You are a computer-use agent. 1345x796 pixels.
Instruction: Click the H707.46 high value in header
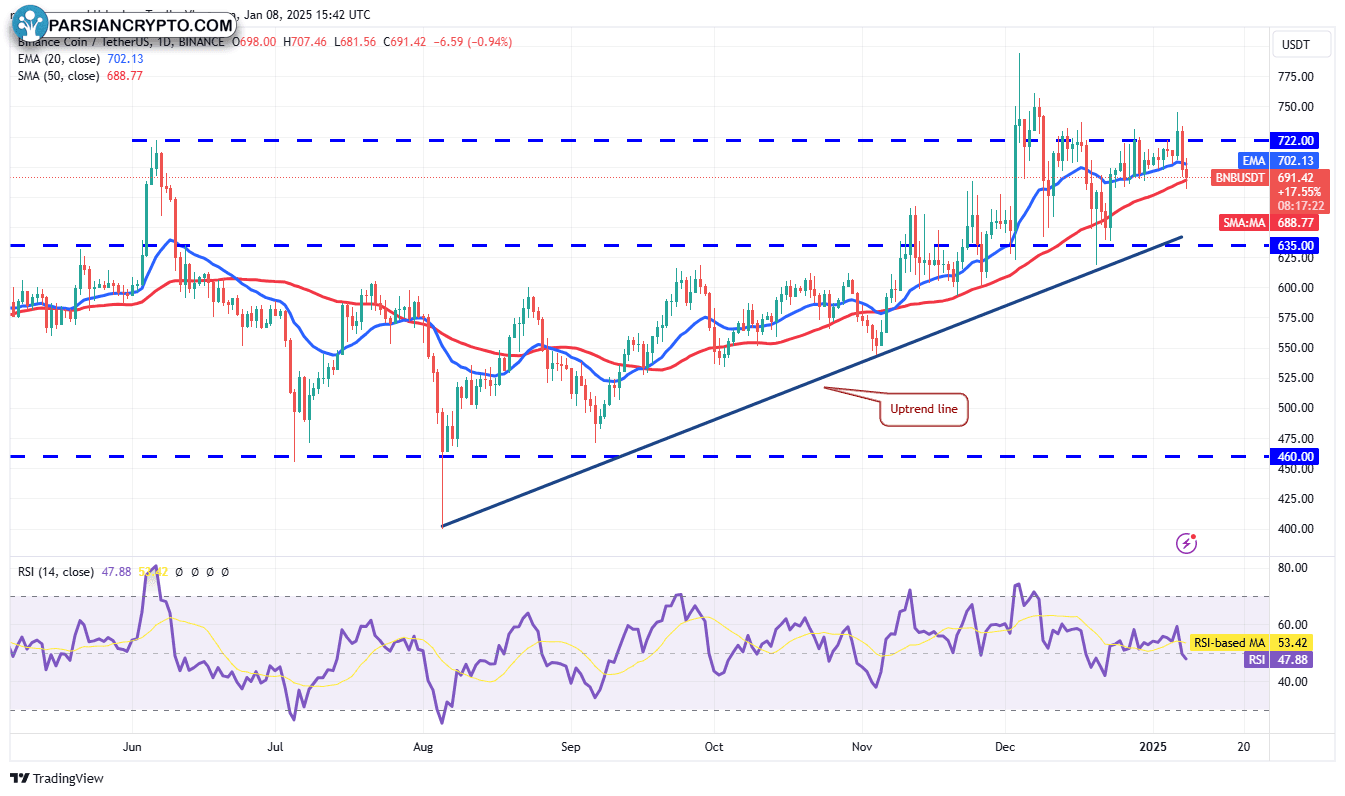point(306,42)
